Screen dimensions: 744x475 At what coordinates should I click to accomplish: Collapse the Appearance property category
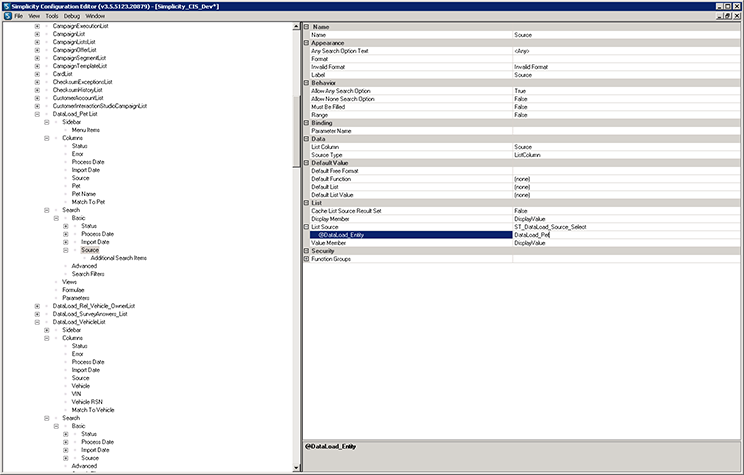(306, 43)
